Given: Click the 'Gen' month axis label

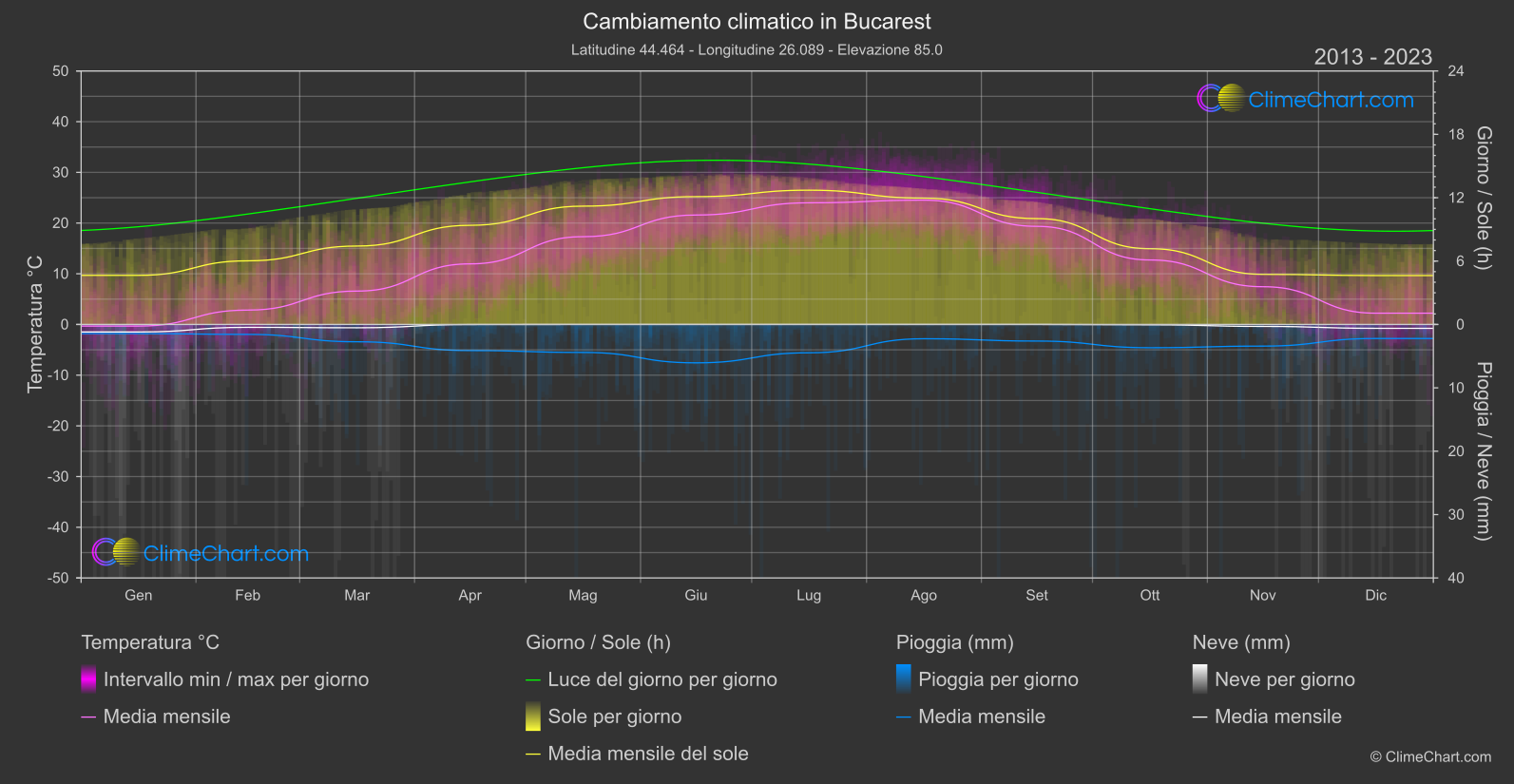Looking at the screenshot, I should click(x=139, y=596).
